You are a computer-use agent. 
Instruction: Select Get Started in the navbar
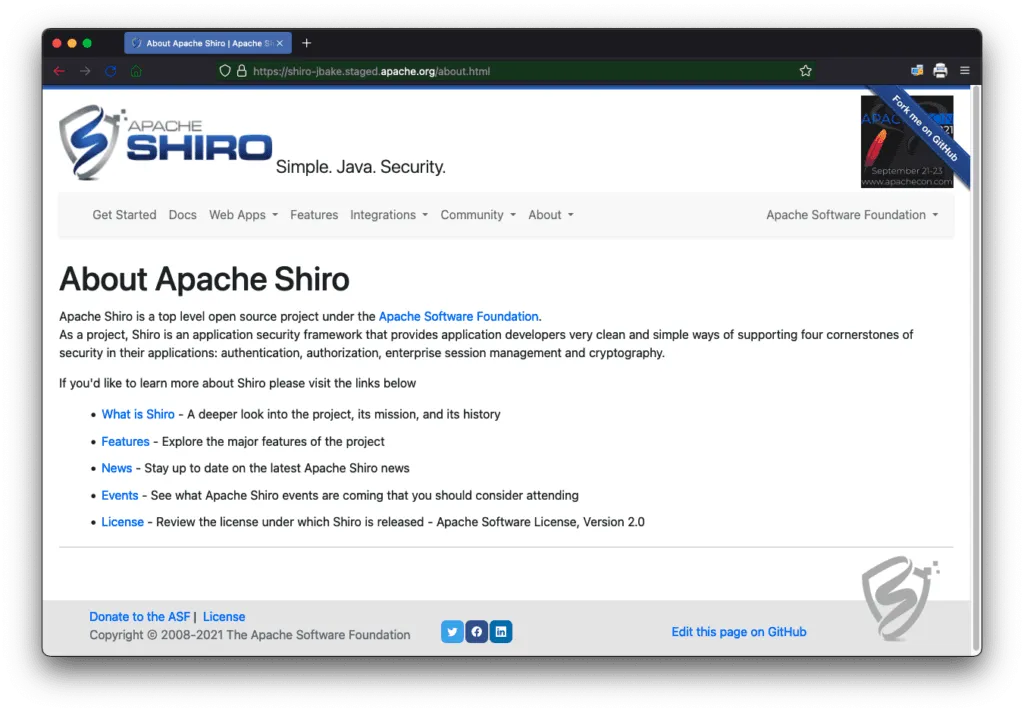point(124,215)
